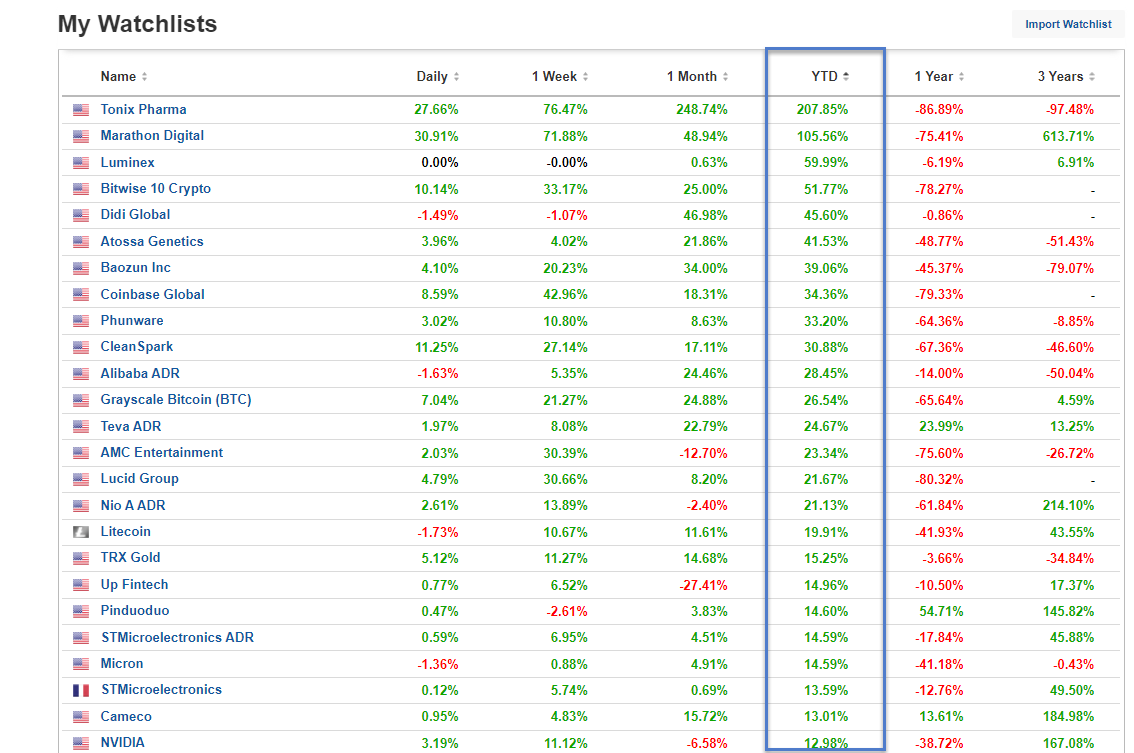
Task: Open the Up Fintech link
Action: [x=135, y=584]
